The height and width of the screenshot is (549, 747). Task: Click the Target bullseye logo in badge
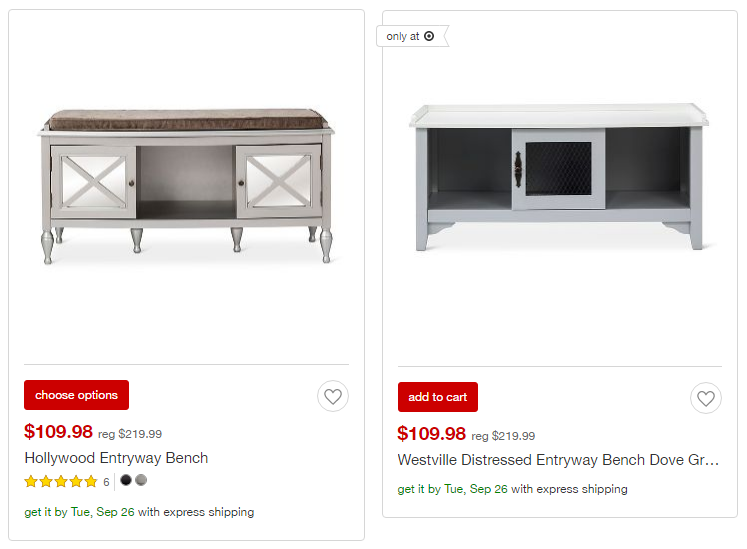[x=429, y=36]
